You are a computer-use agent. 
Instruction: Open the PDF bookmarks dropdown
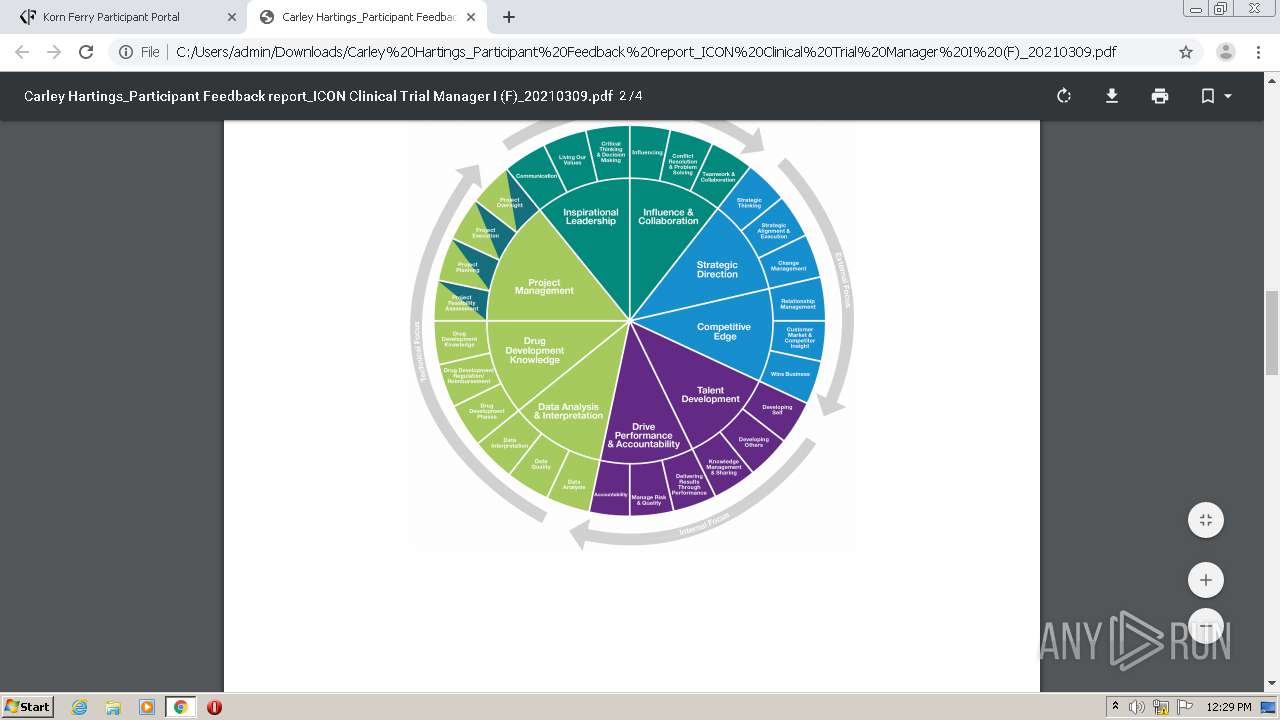[1216, 96]
